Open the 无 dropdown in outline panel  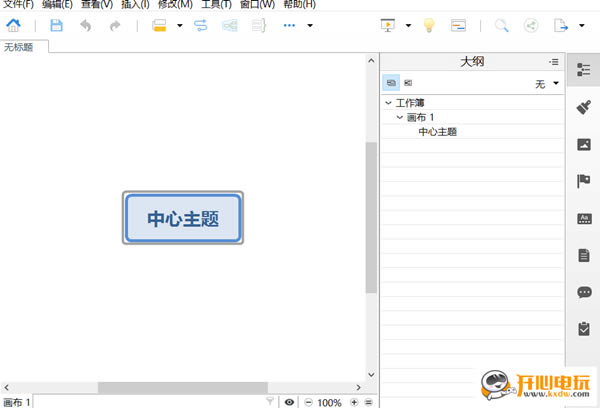(x=549, y=82)
